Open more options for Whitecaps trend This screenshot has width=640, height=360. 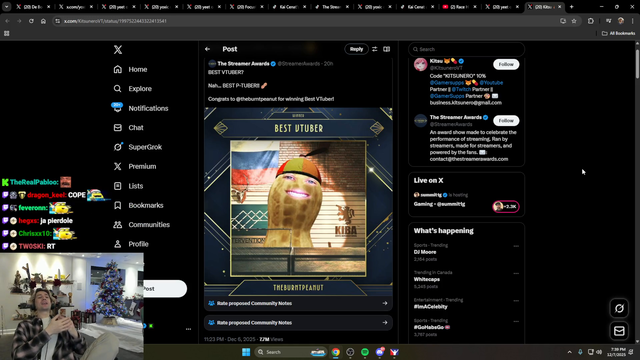(x=516, y=273)
